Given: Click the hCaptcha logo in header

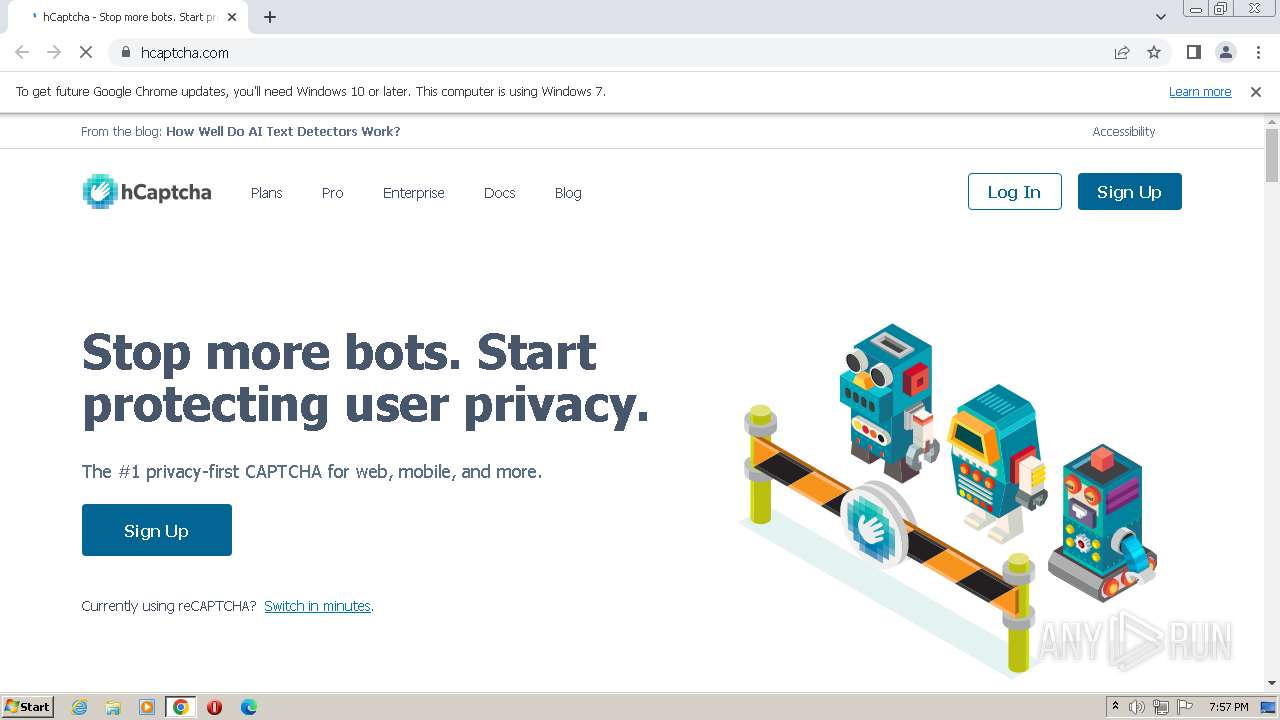Looking at the screenshot, I should 146,191.
